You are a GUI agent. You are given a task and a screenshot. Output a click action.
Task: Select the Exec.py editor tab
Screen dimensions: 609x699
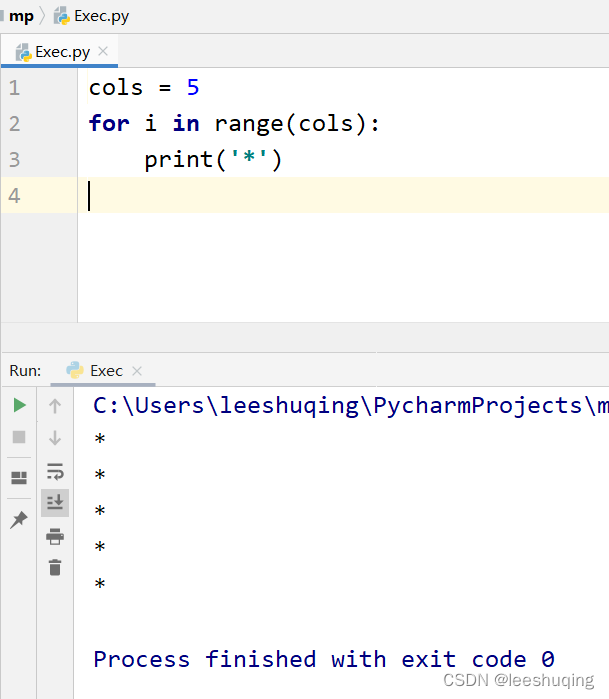pos(59,52)
